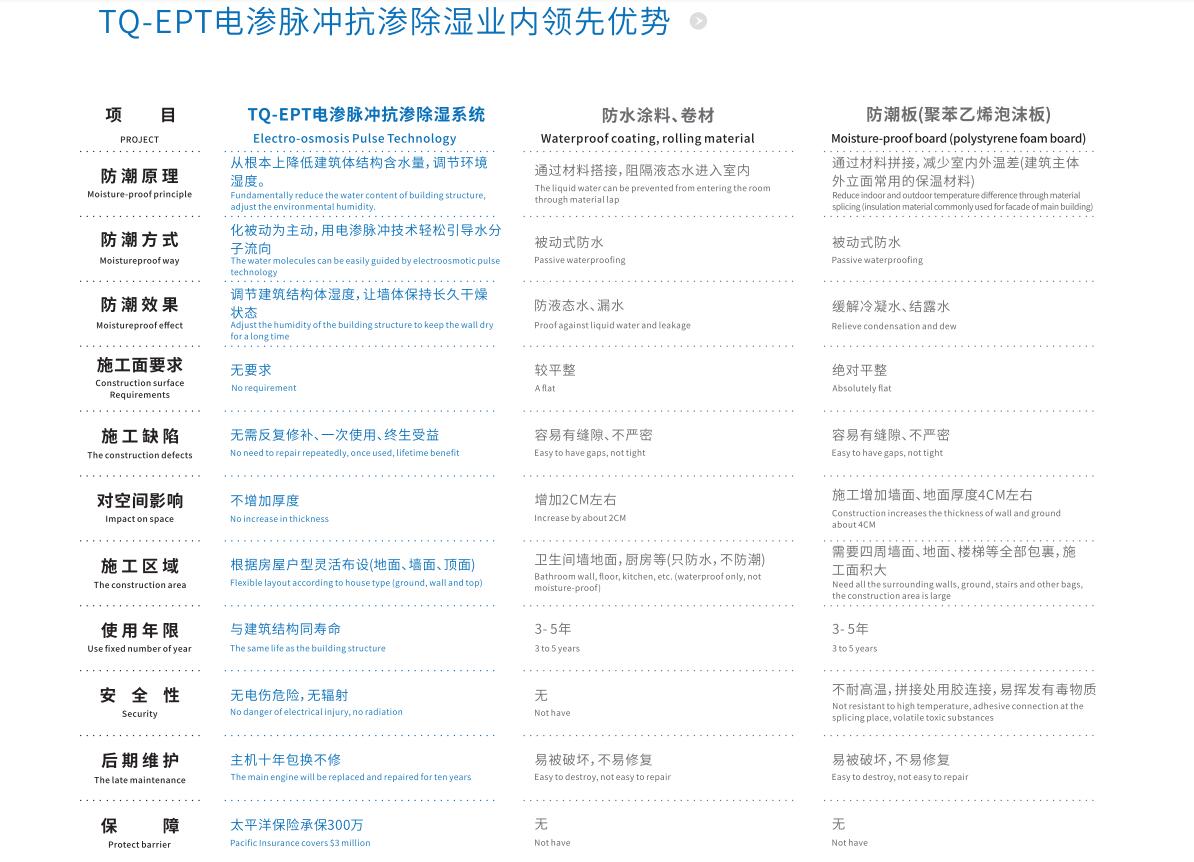Click cell '增加2CM左右'

pos(576,500)
